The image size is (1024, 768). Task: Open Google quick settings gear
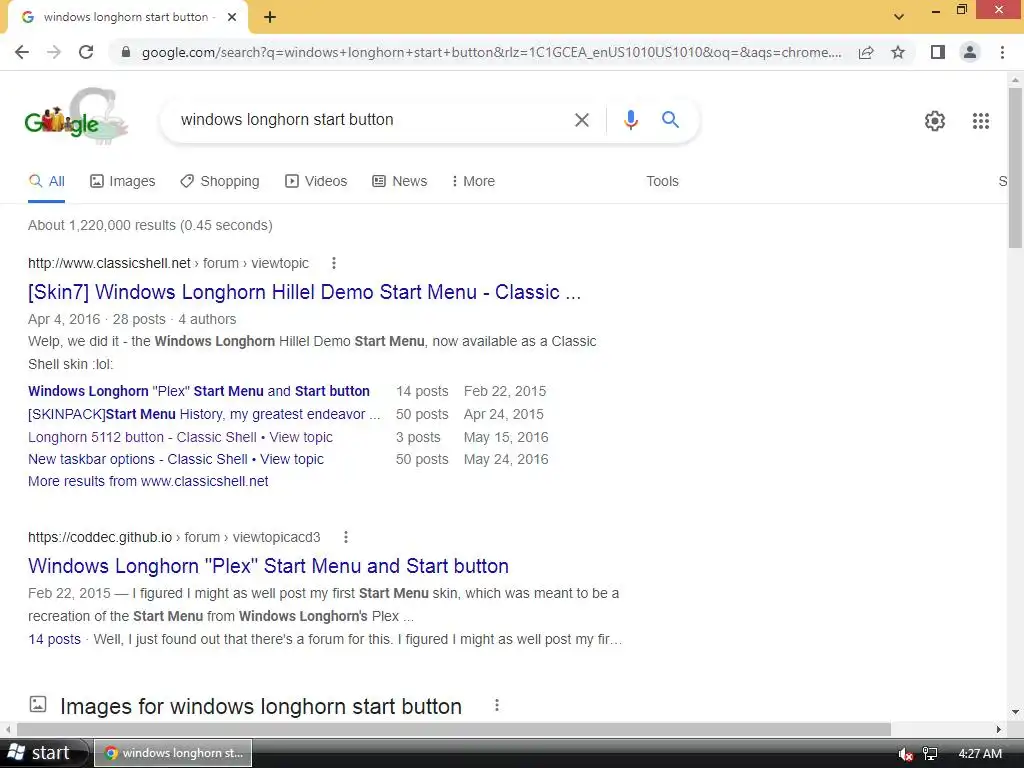pos(935,121)
